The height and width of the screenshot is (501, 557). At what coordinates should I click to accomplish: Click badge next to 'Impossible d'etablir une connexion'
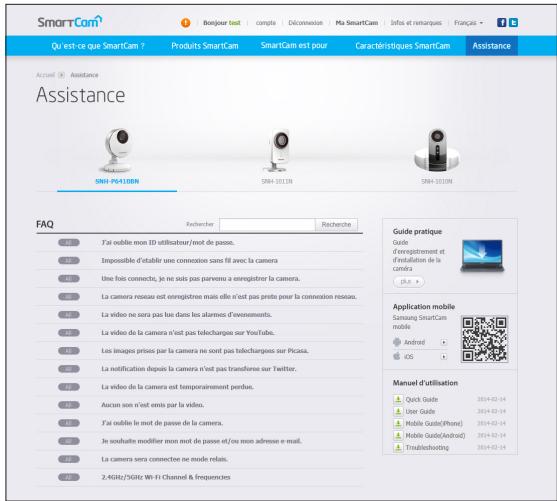point(69,261)
